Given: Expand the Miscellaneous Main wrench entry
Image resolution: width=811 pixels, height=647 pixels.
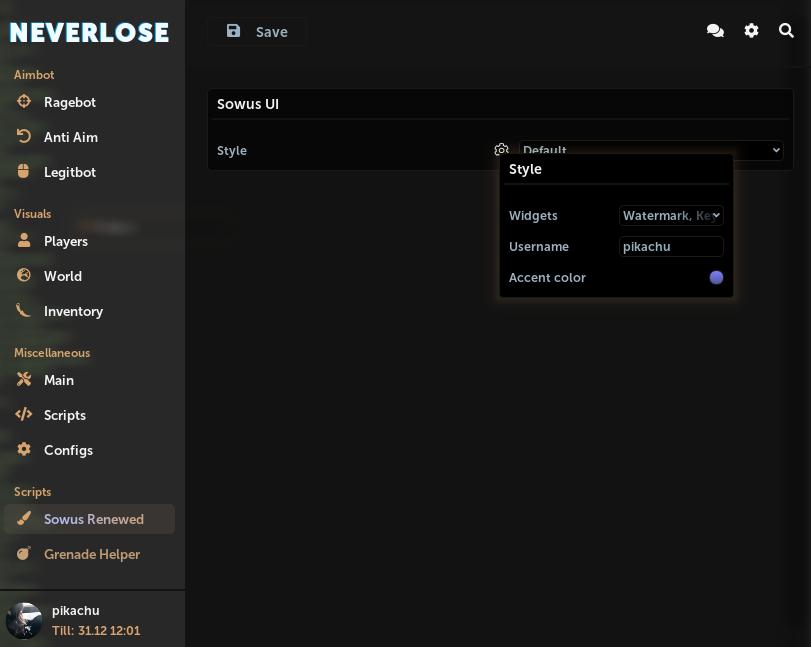Looking at the screenshot, I should (x=24, y=379).
